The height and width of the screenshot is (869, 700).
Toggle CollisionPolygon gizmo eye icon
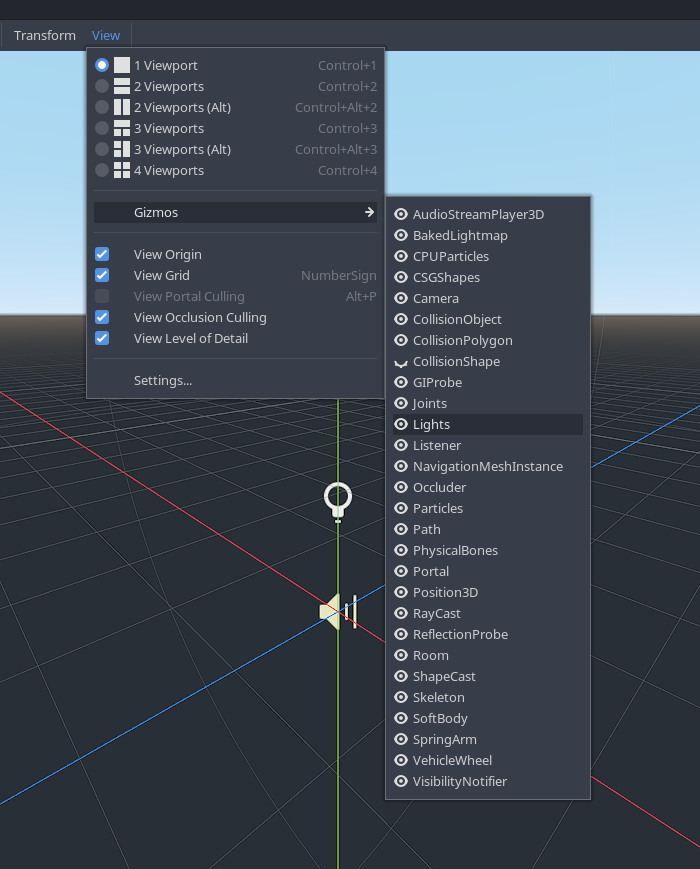pyautogui.click(x=401, y=340)
